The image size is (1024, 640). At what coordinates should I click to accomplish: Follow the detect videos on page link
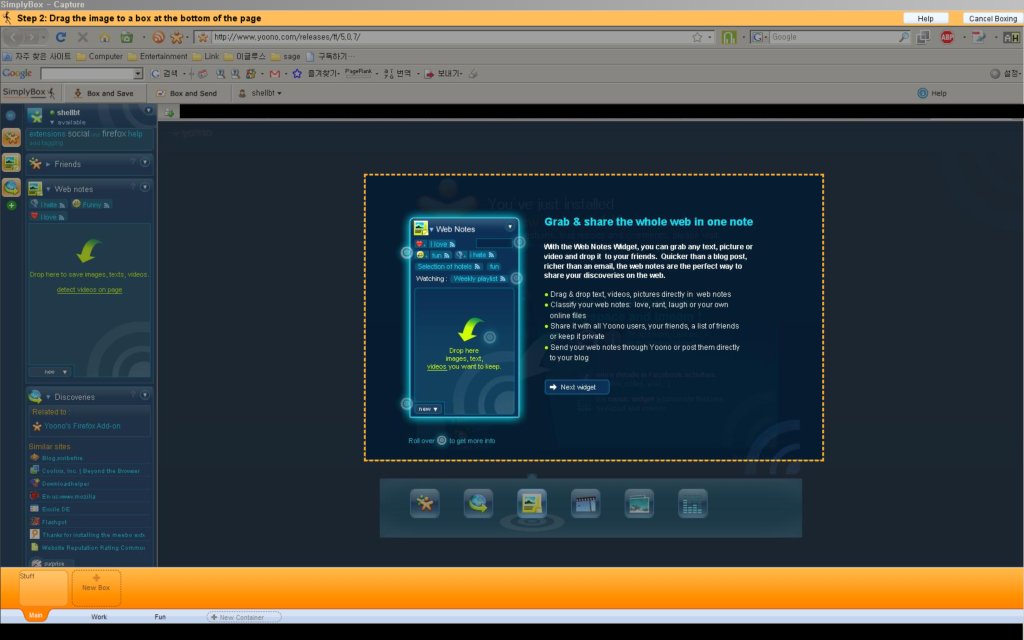(89, 290)
